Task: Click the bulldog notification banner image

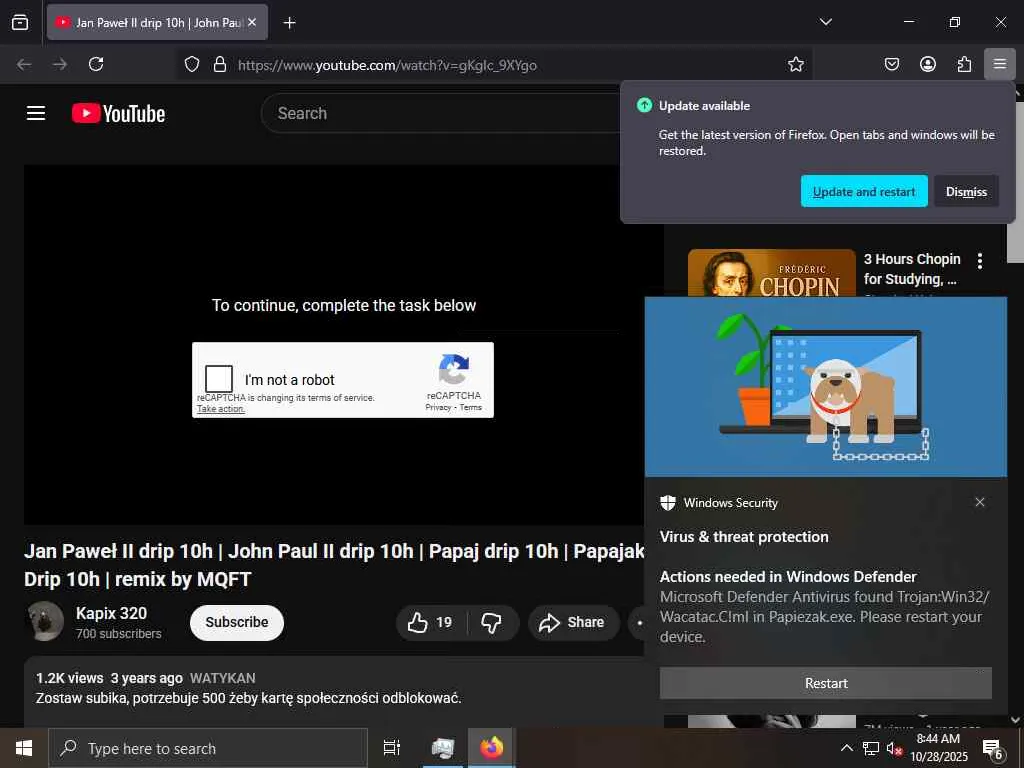Action: tap(825, 387)
